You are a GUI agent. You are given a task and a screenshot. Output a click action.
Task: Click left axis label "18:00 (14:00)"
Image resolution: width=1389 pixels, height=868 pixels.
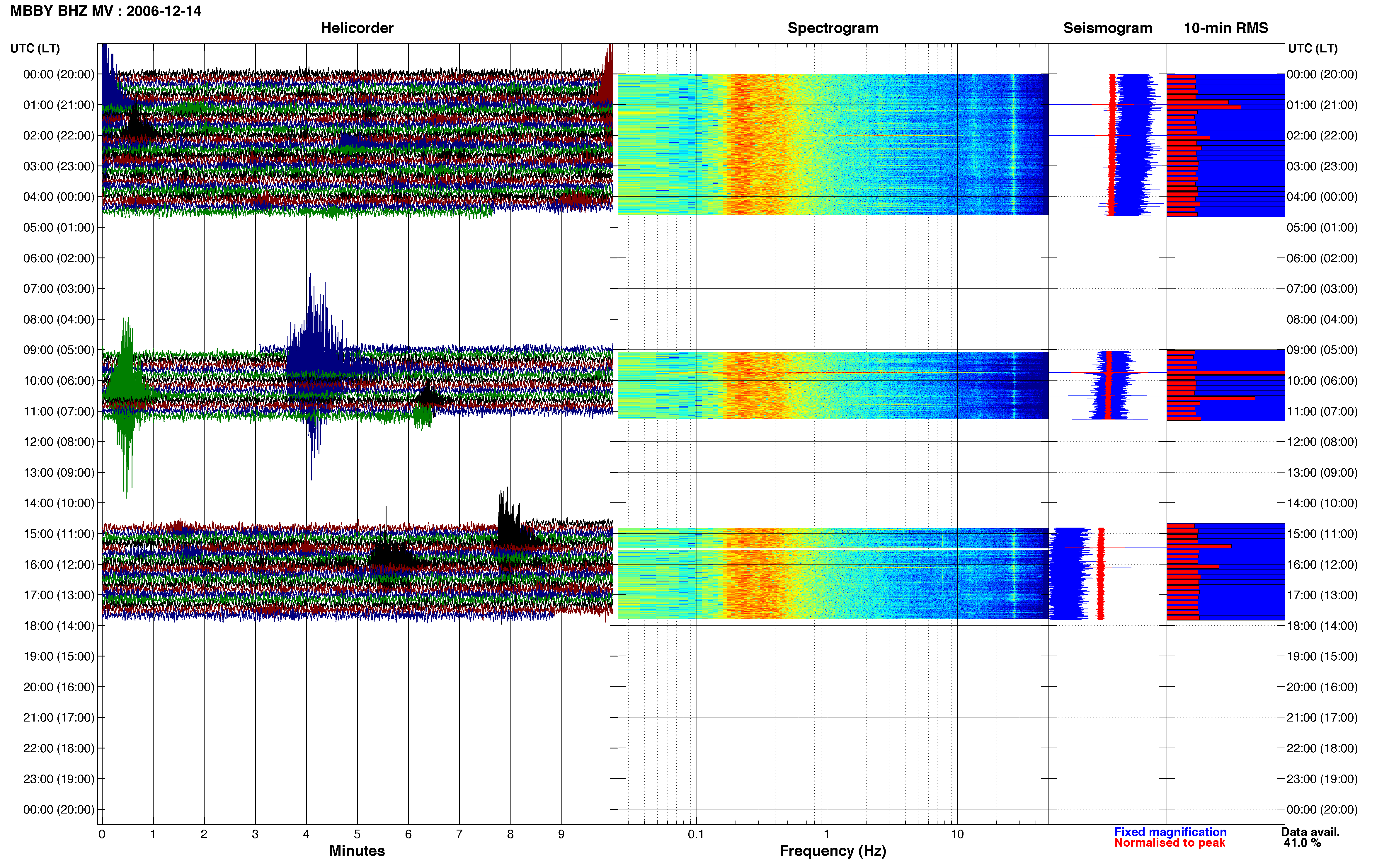pos(59,626)
